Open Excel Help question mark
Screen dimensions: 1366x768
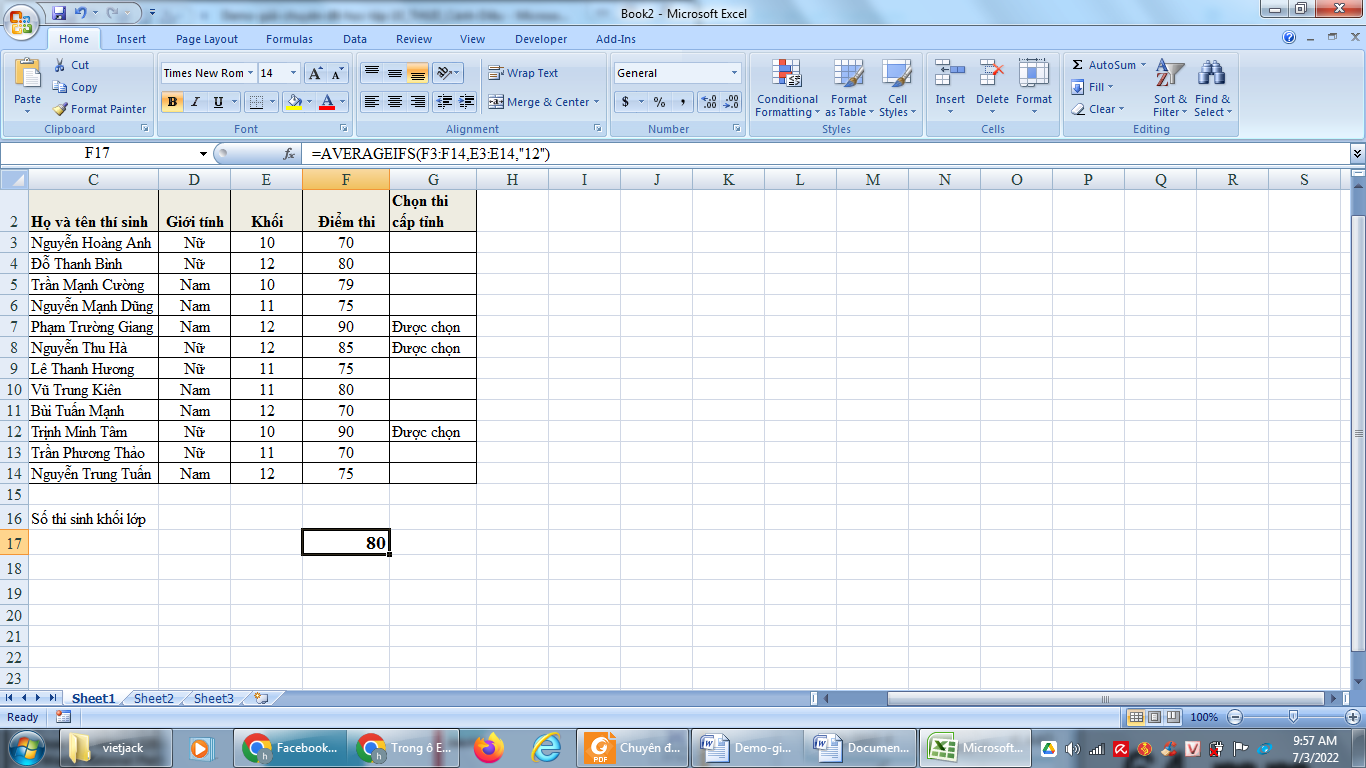(1289, 38)
